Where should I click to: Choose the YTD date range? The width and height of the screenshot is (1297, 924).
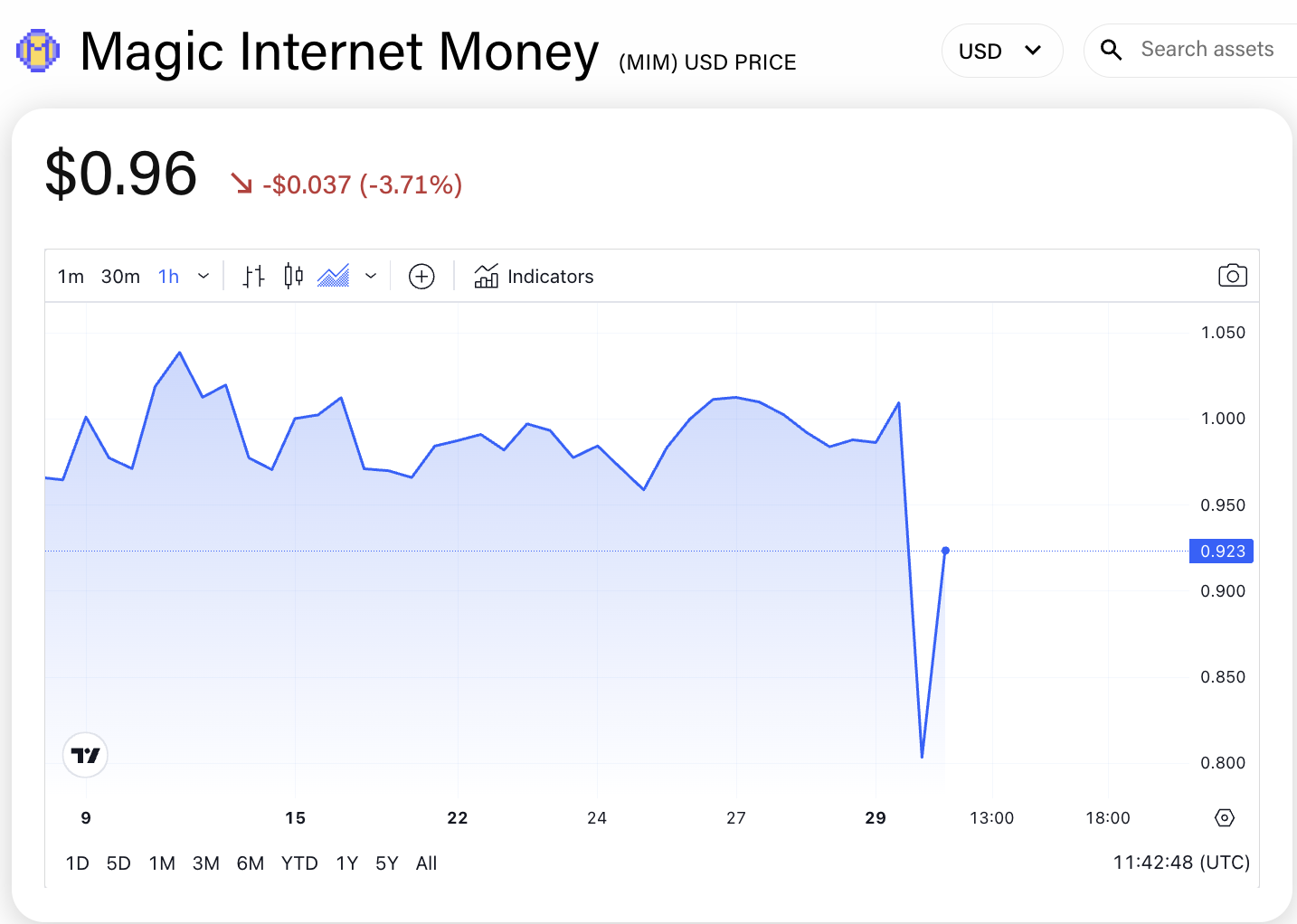click(299, 863)
